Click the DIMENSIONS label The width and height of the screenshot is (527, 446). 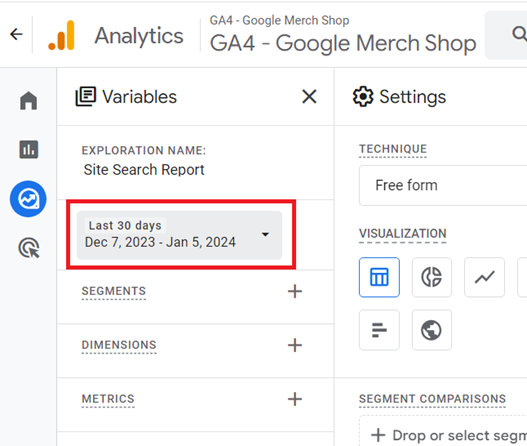pyautogui.click(x=119, y=345)
